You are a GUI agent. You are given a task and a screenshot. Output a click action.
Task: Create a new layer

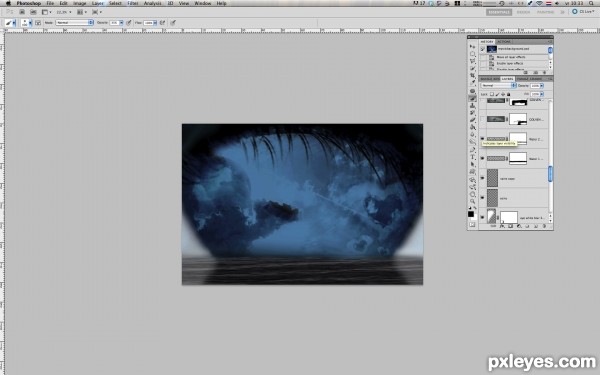pyautogui.click(x=536, y=226)
